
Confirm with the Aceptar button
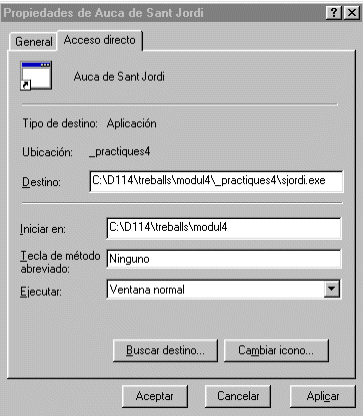click(155, 396)
